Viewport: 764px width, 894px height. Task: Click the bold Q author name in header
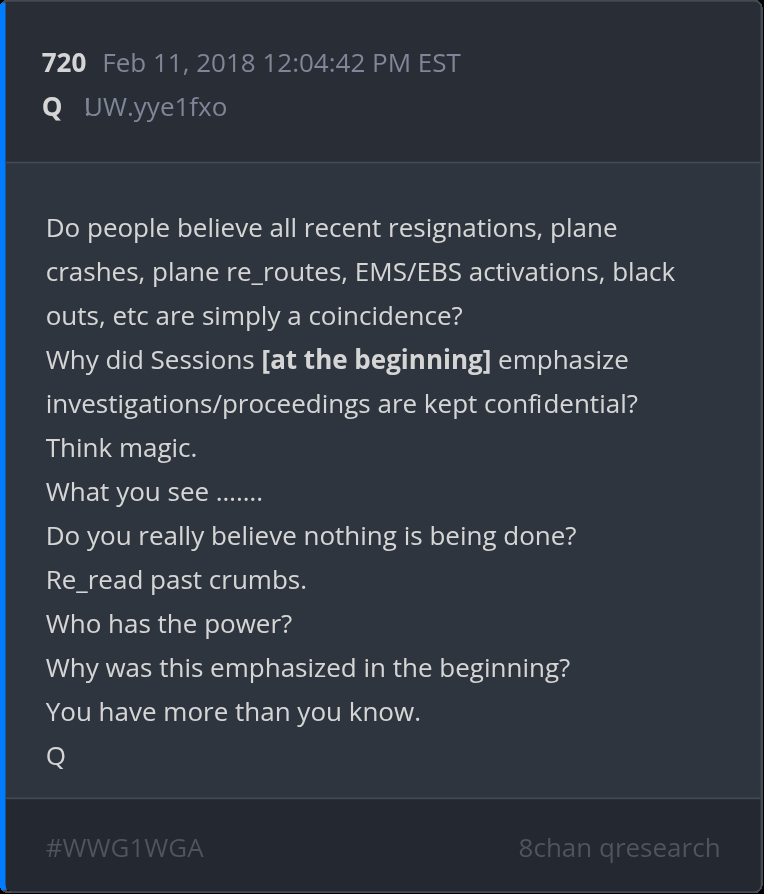tap(52, 107)
